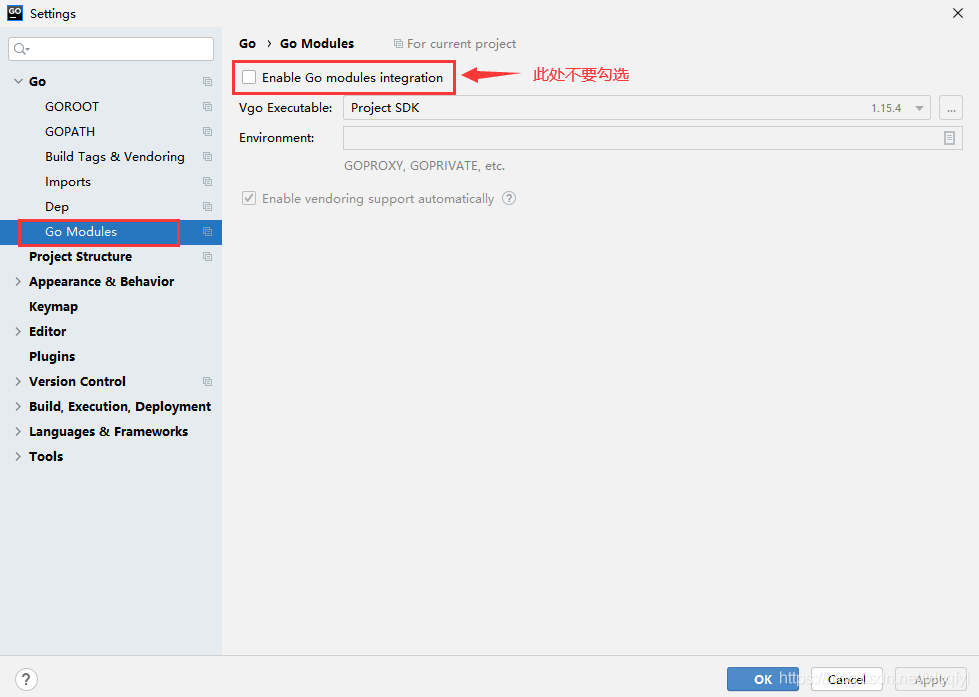Open the Help question mark button
The image size is (979, 697).
point(26,680)
